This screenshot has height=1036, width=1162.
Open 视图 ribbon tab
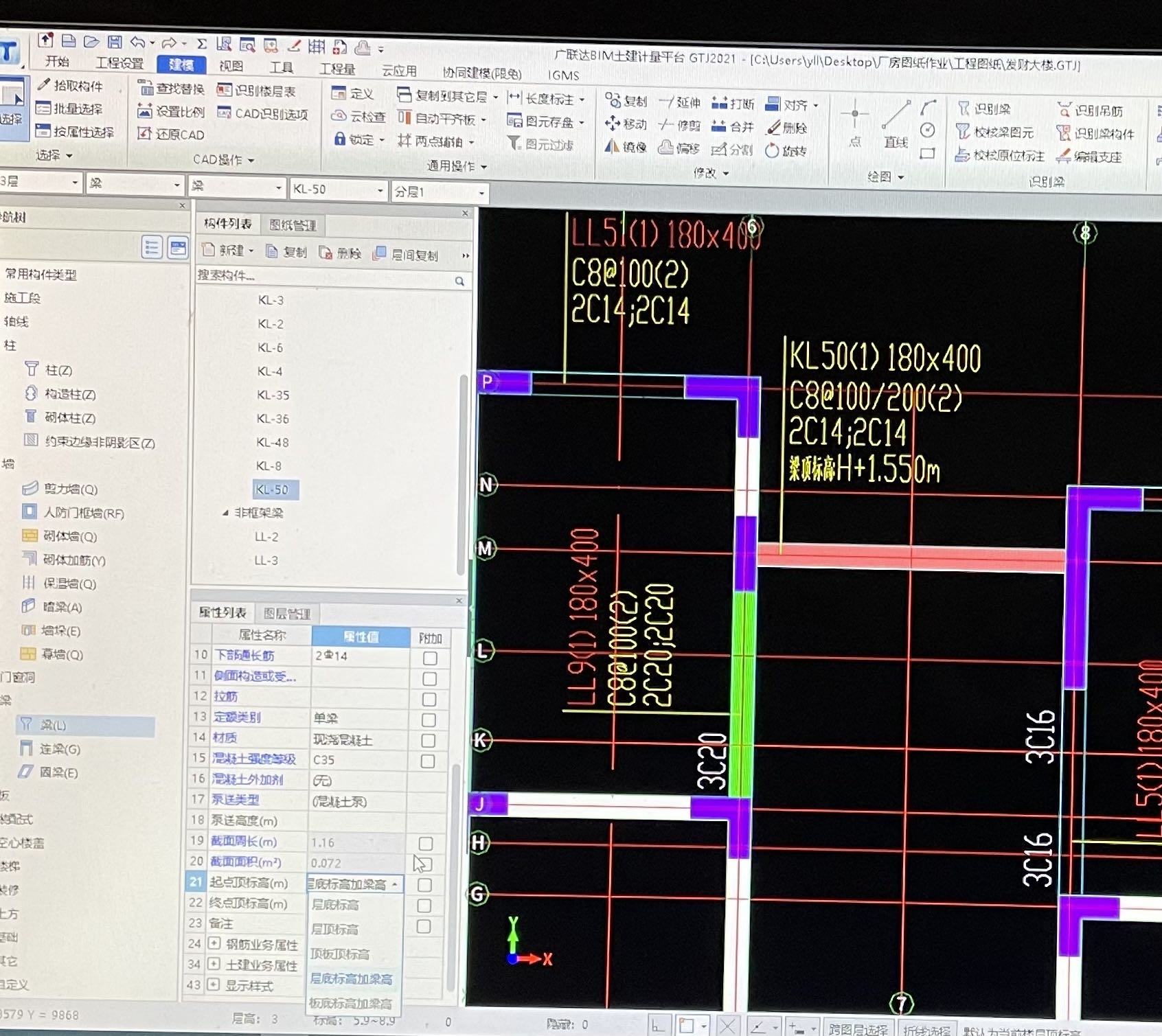point(231,66)
